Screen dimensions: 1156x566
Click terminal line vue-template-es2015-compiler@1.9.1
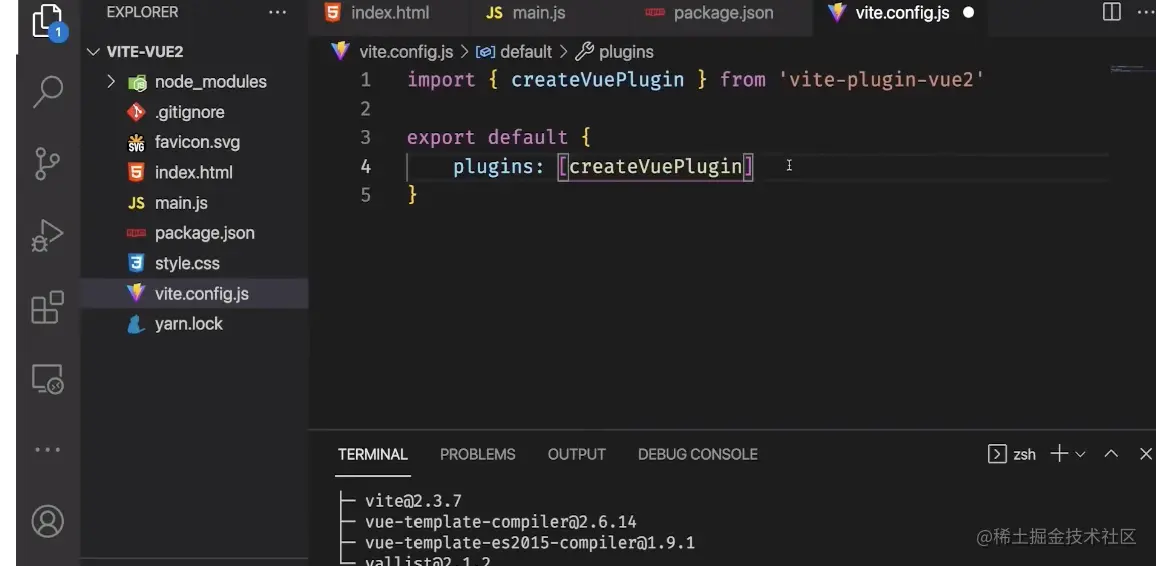coord(529,544)
